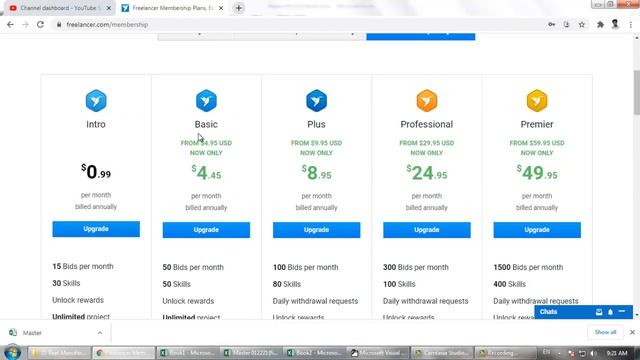Go back with the browser back arrow
This screenshot has width=640, height=360.
10,24
